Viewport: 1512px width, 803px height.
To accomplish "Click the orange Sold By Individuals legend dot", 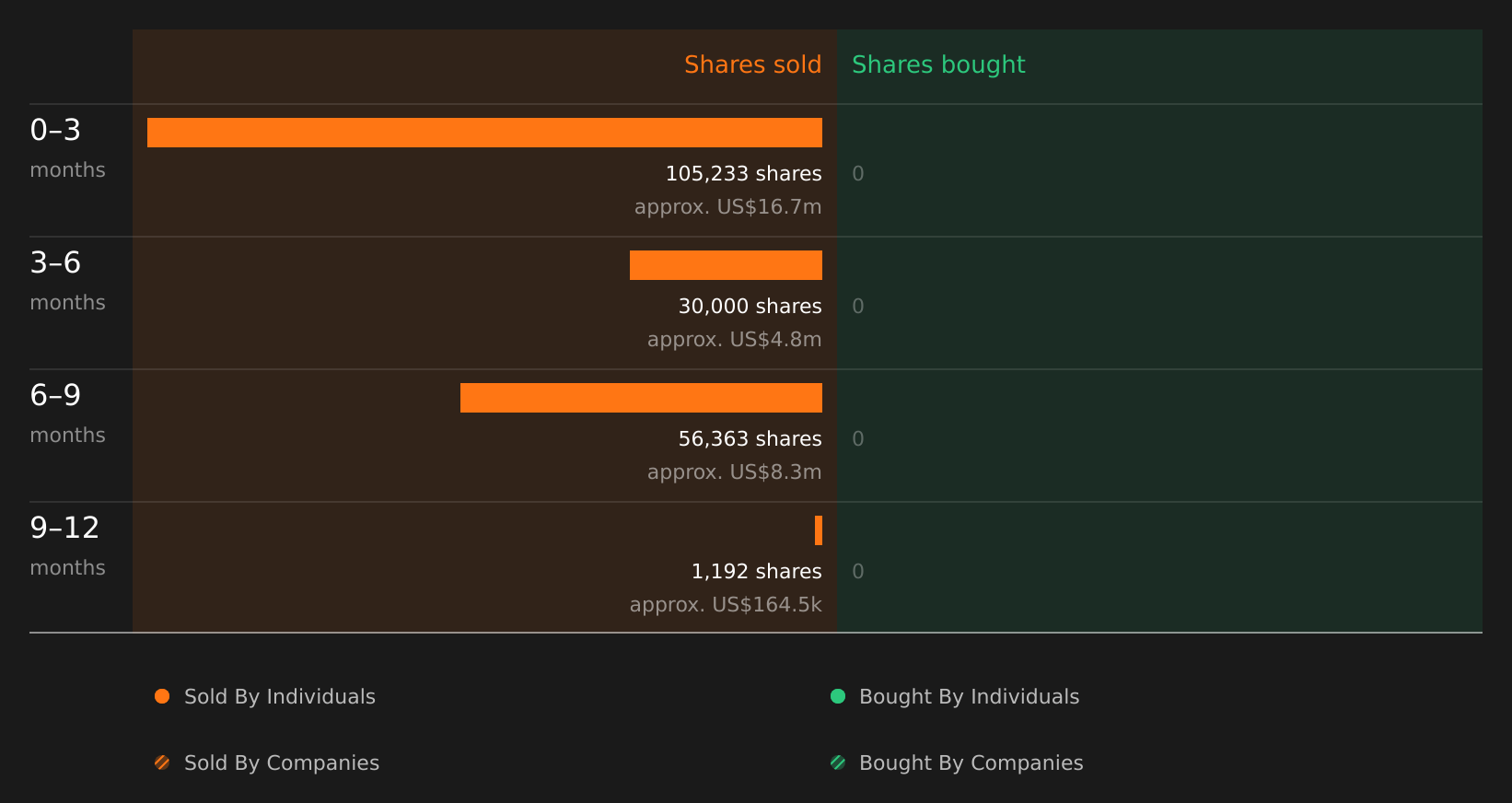I will (162, 696).
